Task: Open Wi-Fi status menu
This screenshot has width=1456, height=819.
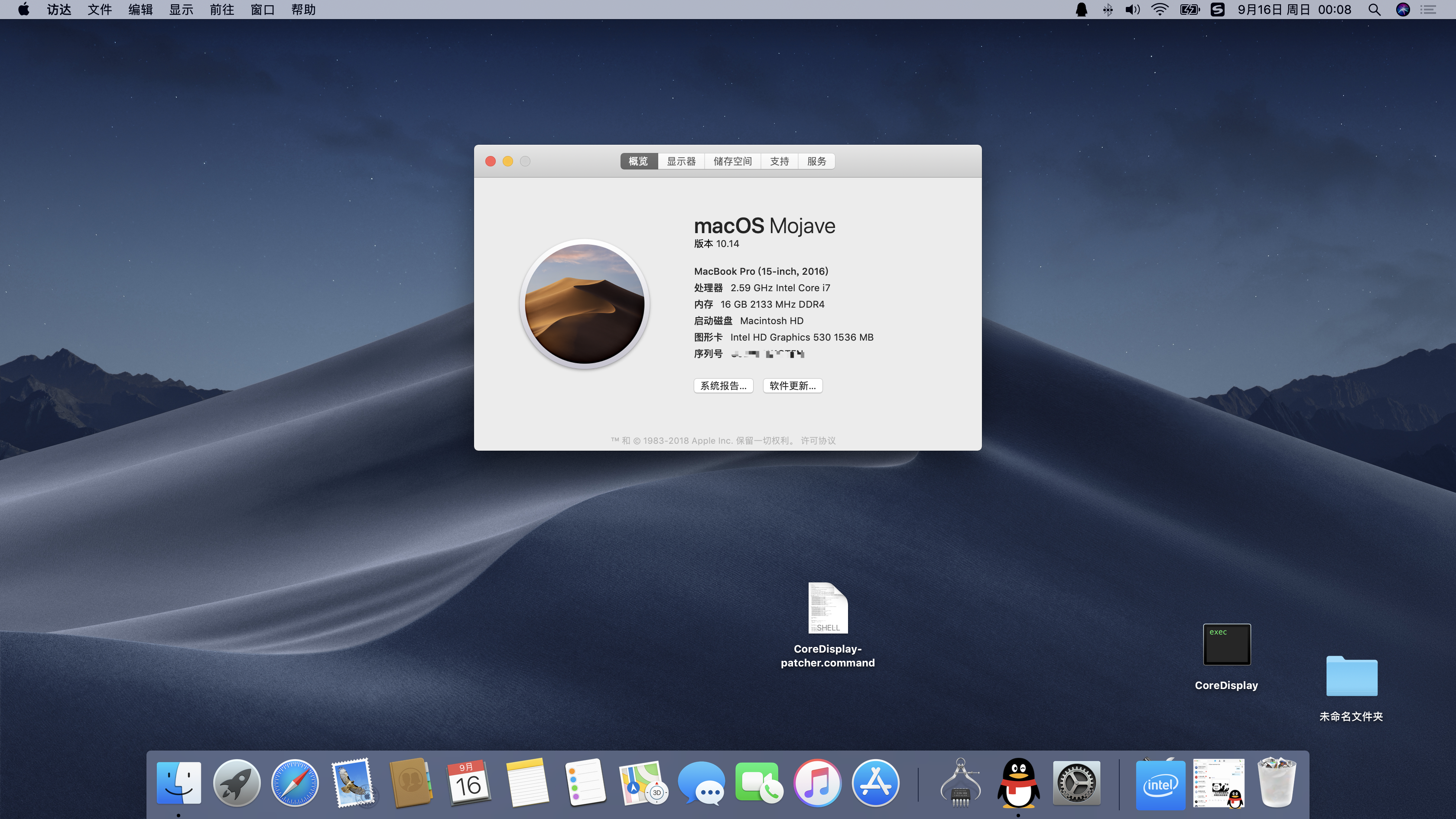Action: pyautogui.click(x=1159, y=10)
